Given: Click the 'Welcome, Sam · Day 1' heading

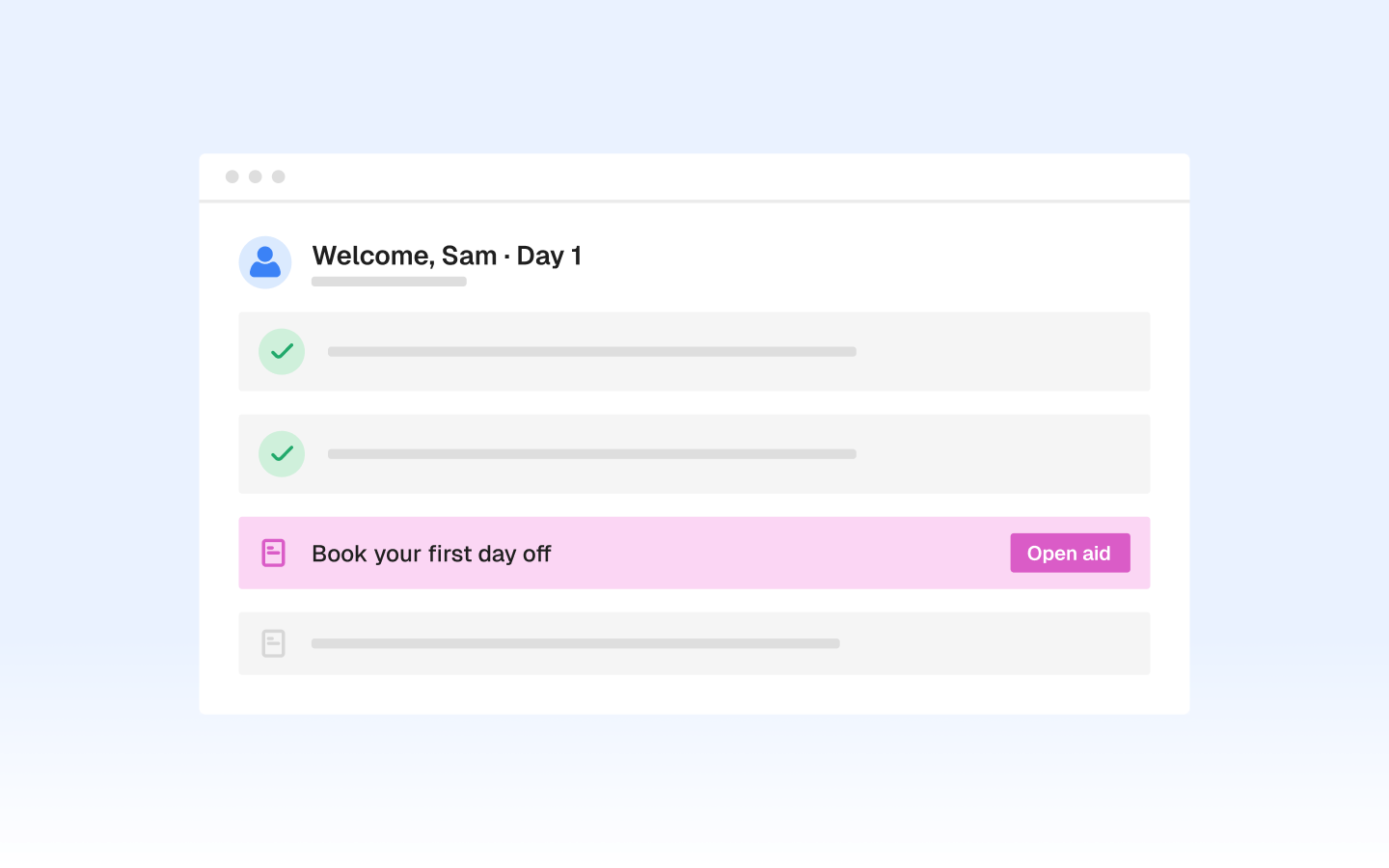Looking at the screenshot, I should tap(447, 256).
